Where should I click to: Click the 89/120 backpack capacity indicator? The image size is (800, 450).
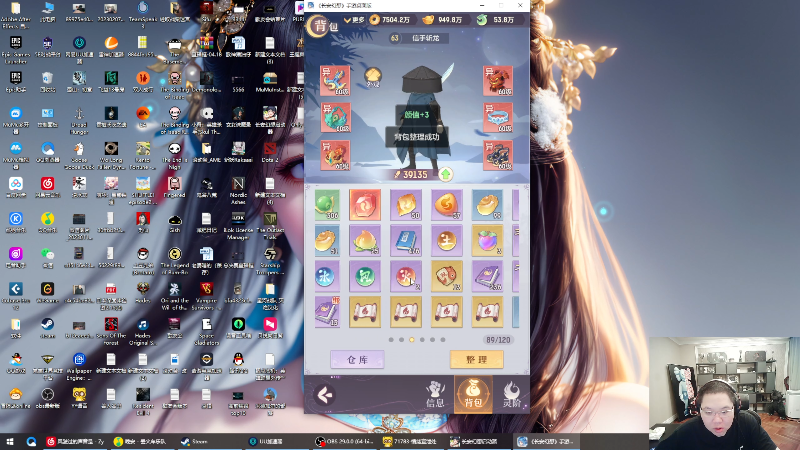[x=498, y=340]
